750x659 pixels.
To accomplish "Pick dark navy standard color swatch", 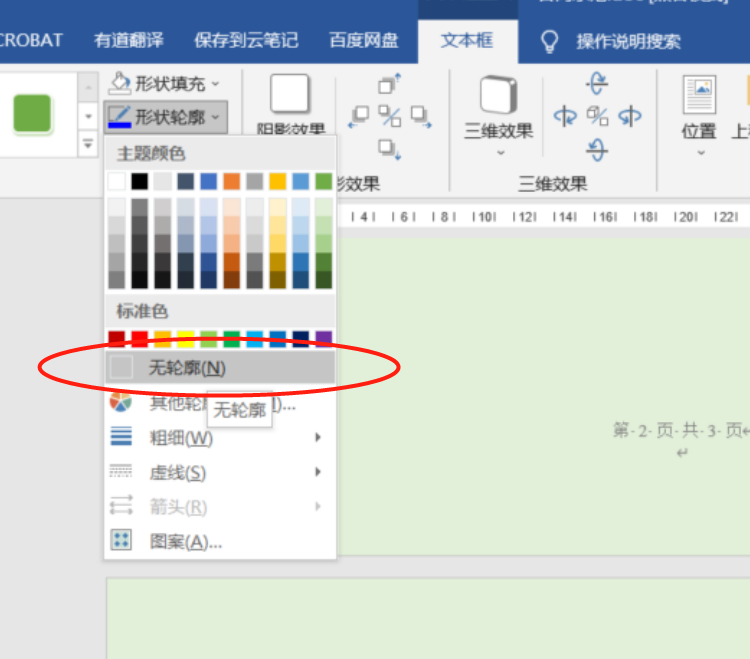I will [301, 339].
